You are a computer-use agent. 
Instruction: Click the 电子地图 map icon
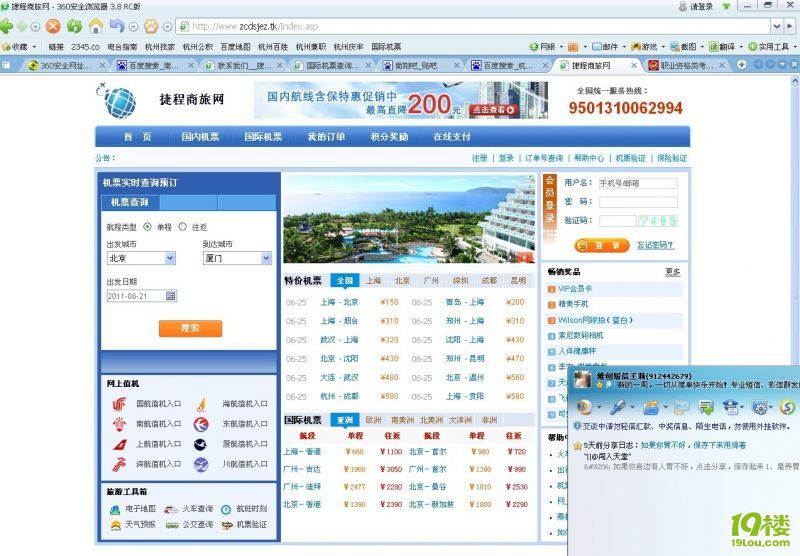click(x=115, y=509)
